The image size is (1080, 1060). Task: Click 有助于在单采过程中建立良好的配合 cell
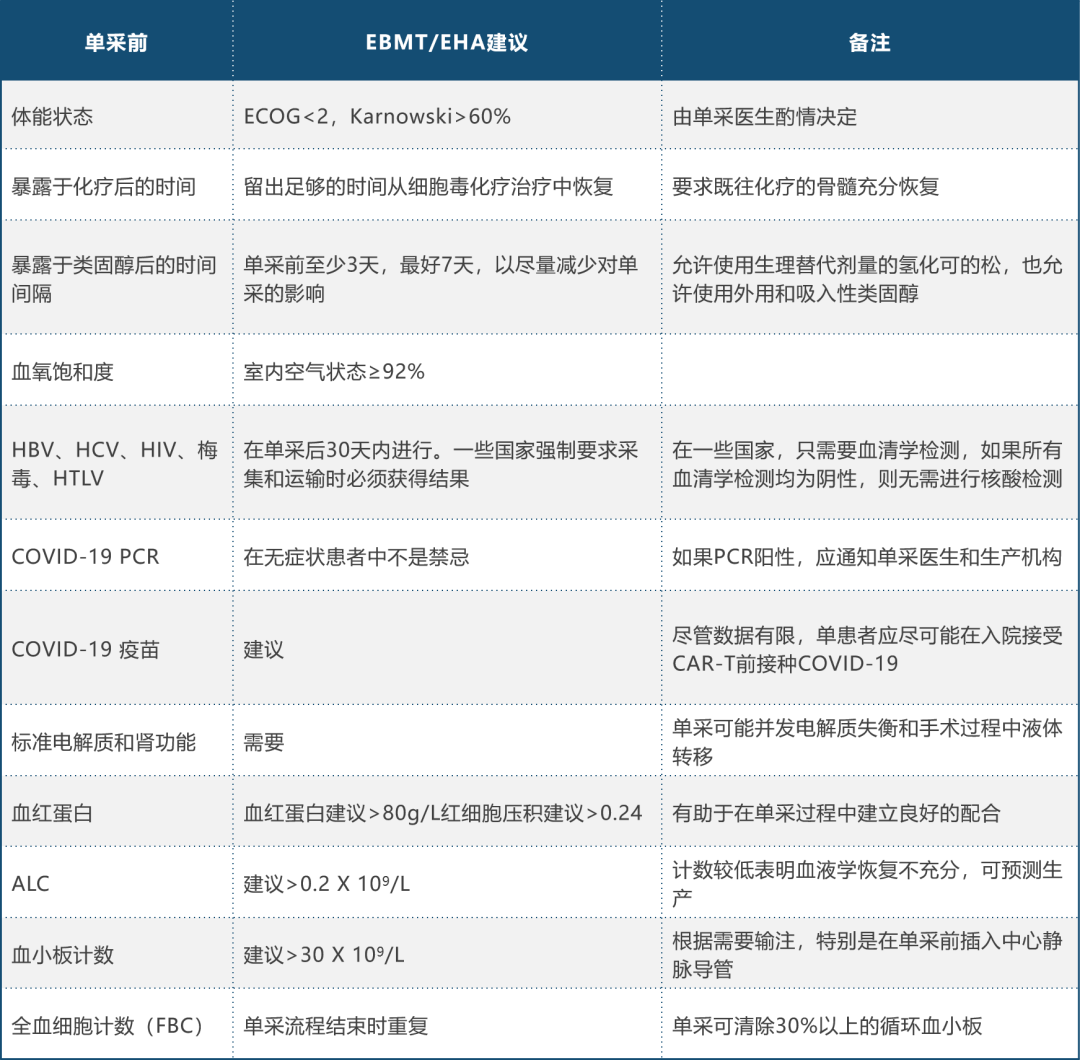[836, 813]
